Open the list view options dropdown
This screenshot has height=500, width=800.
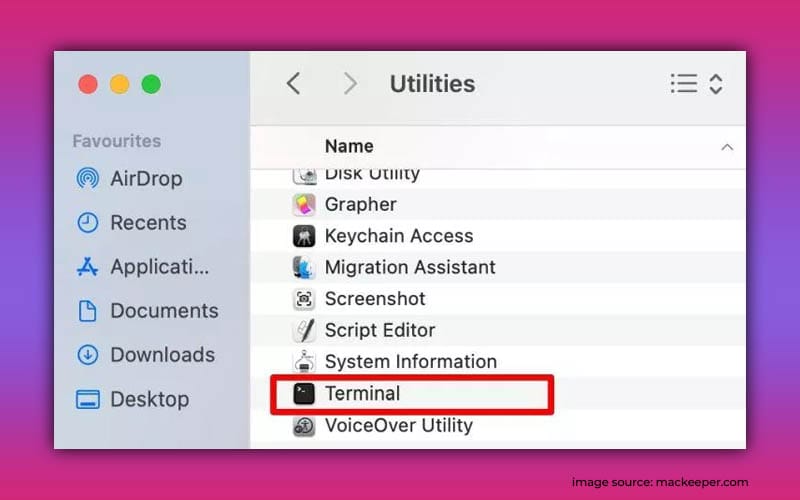pyautogui.click(x=696, y=84)
